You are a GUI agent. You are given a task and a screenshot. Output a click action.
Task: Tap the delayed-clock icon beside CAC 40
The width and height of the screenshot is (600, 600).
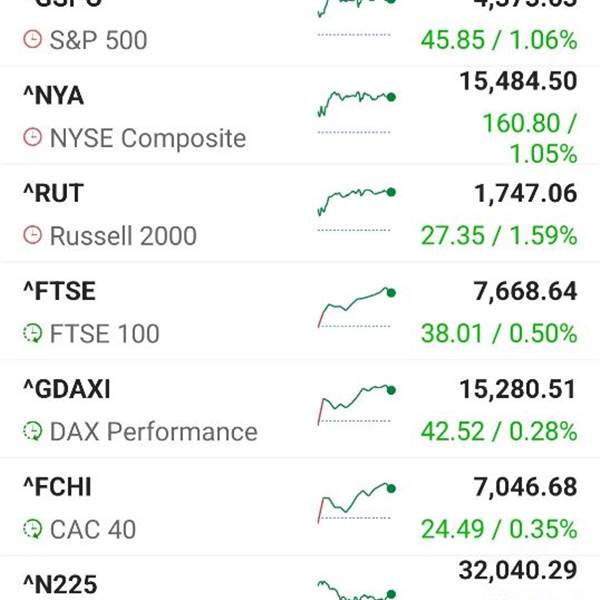point(33,529)
